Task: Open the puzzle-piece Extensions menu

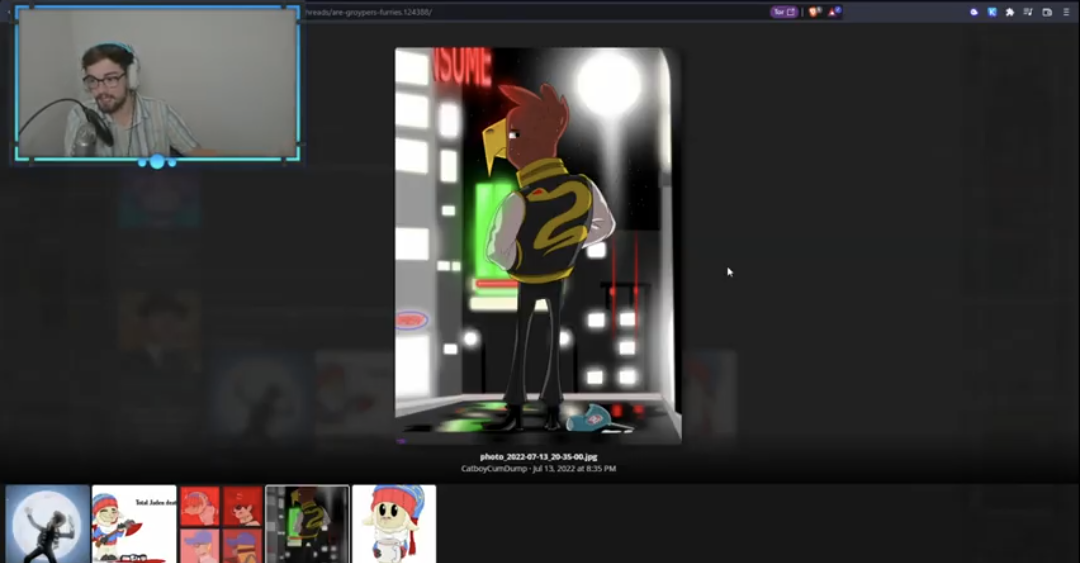Action: pyautogui.click(x=1010, y=12)
